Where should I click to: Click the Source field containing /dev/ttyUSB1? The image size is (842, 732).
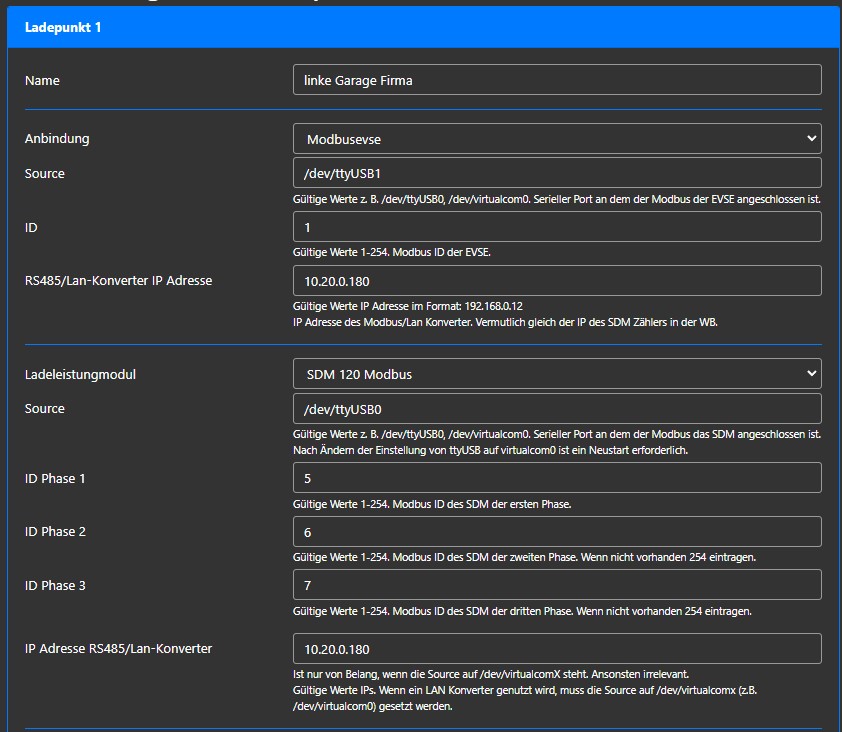tap(557, 173)
